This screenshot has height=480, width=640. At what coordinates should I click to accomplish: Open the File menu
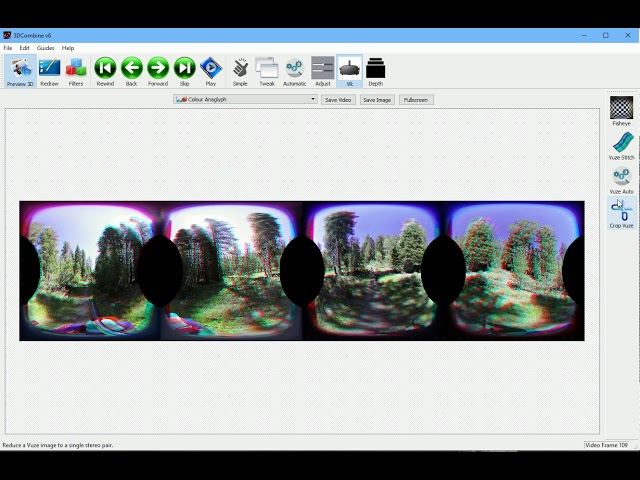pos(8,48)
